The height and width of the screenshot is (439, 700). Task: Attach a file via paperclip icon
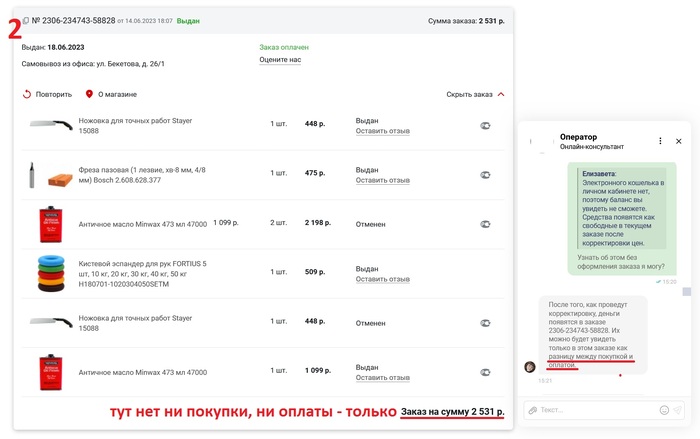[x=533, y=410]
